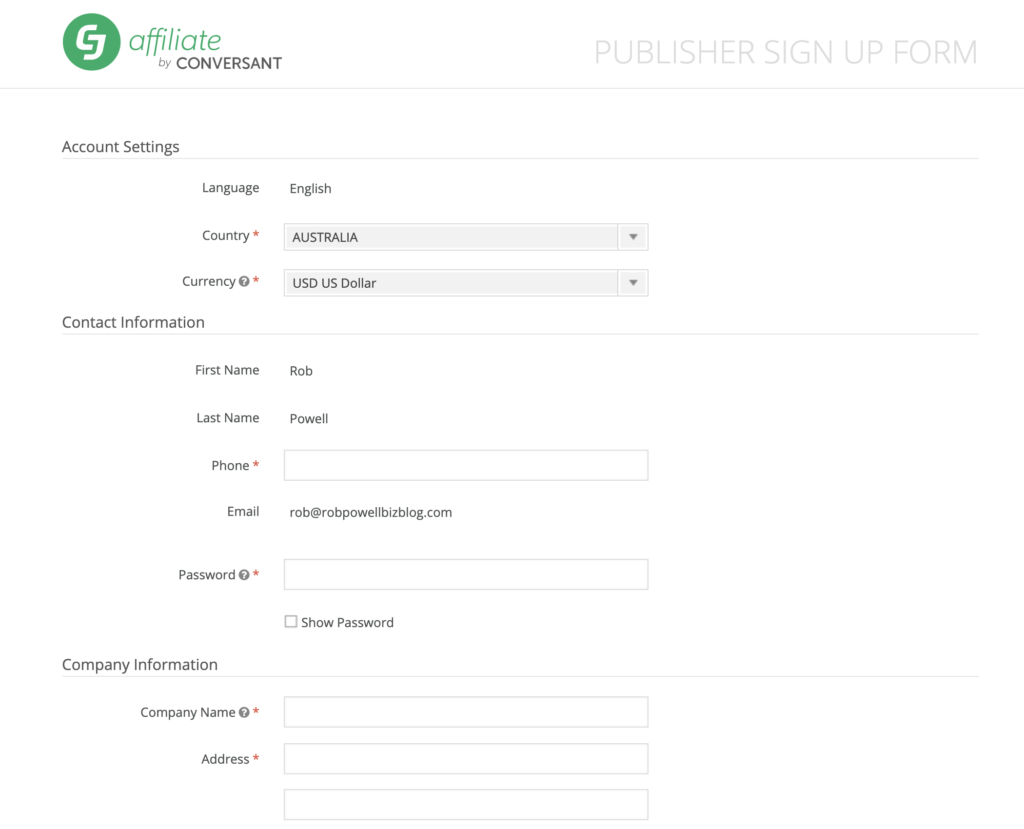Image resolution: width=1024 pixels, height=829 pixels.
Task: Open the Country dropdown arrow
Action: (x=633, y=237)
